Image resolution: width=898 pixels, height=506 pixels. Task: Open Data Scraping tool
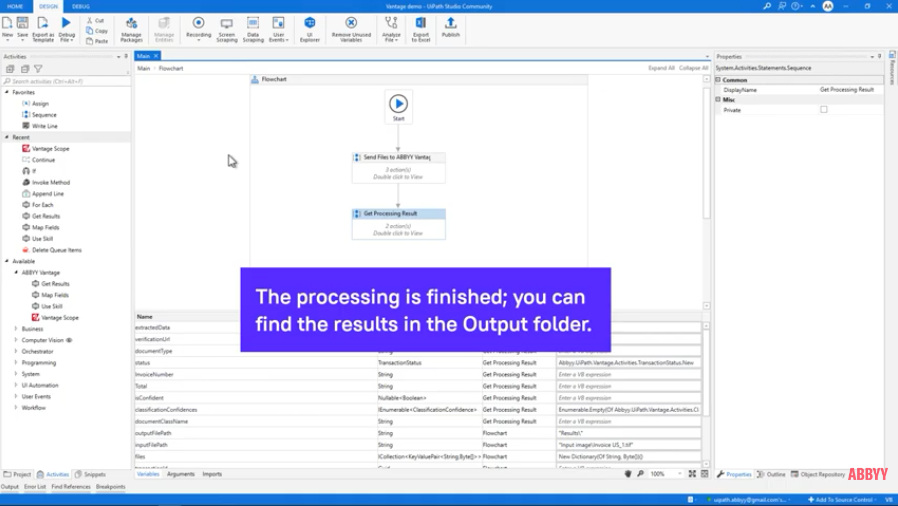pyautogui.click(x=253, y=29)
